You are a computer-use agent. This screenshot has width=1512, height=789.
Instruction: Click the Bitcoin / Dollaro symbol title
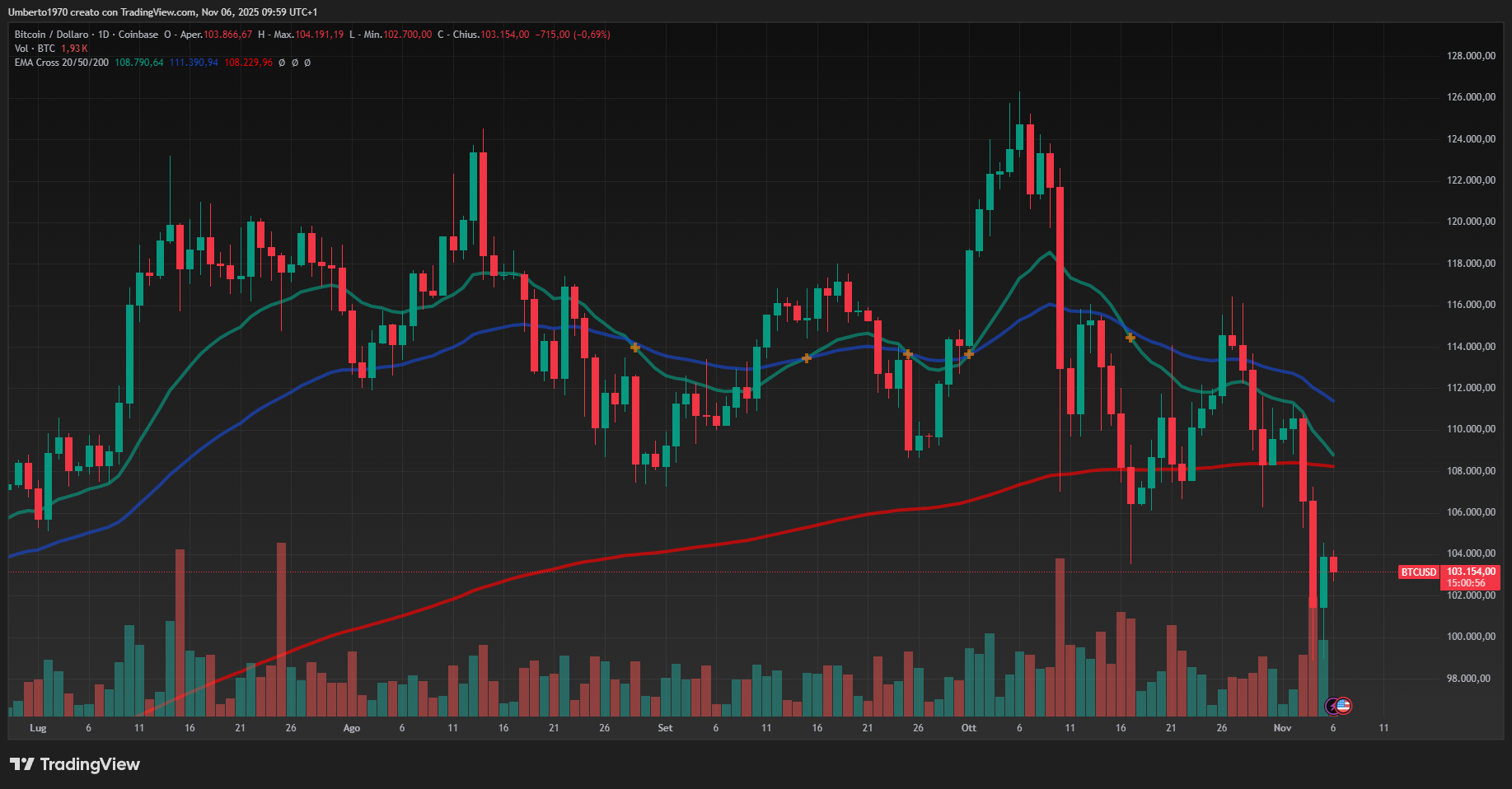pyautogui.click(x=51, y=35)
